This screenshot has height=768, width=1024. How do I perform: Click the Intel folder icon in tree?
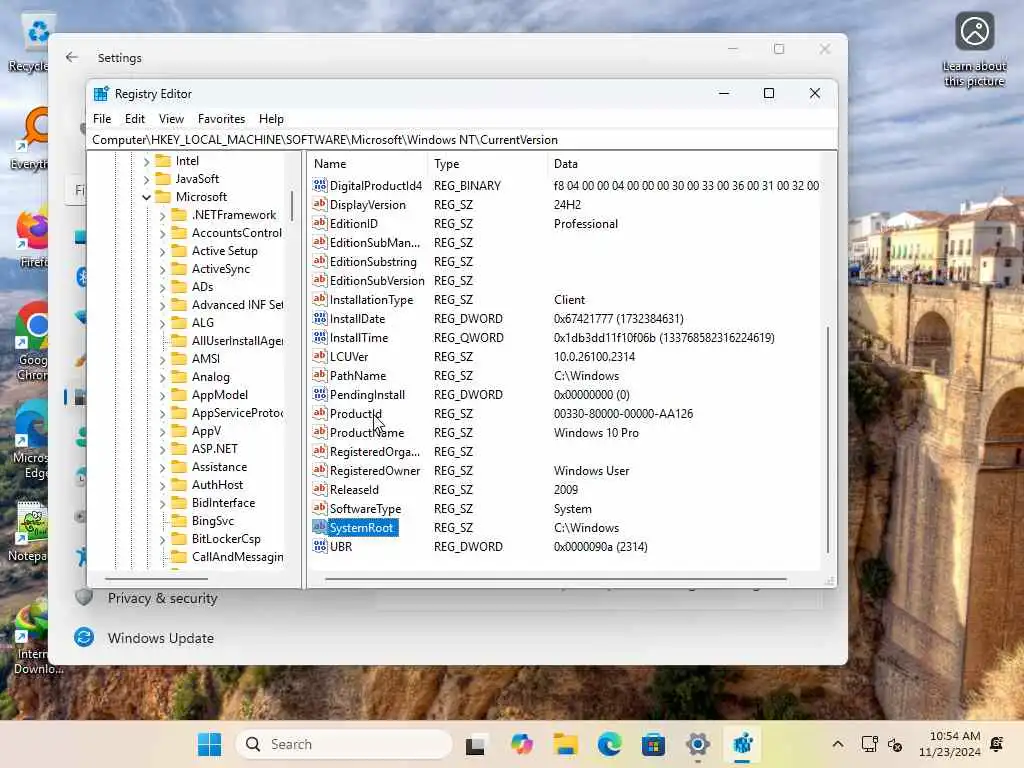pos(163,161)
